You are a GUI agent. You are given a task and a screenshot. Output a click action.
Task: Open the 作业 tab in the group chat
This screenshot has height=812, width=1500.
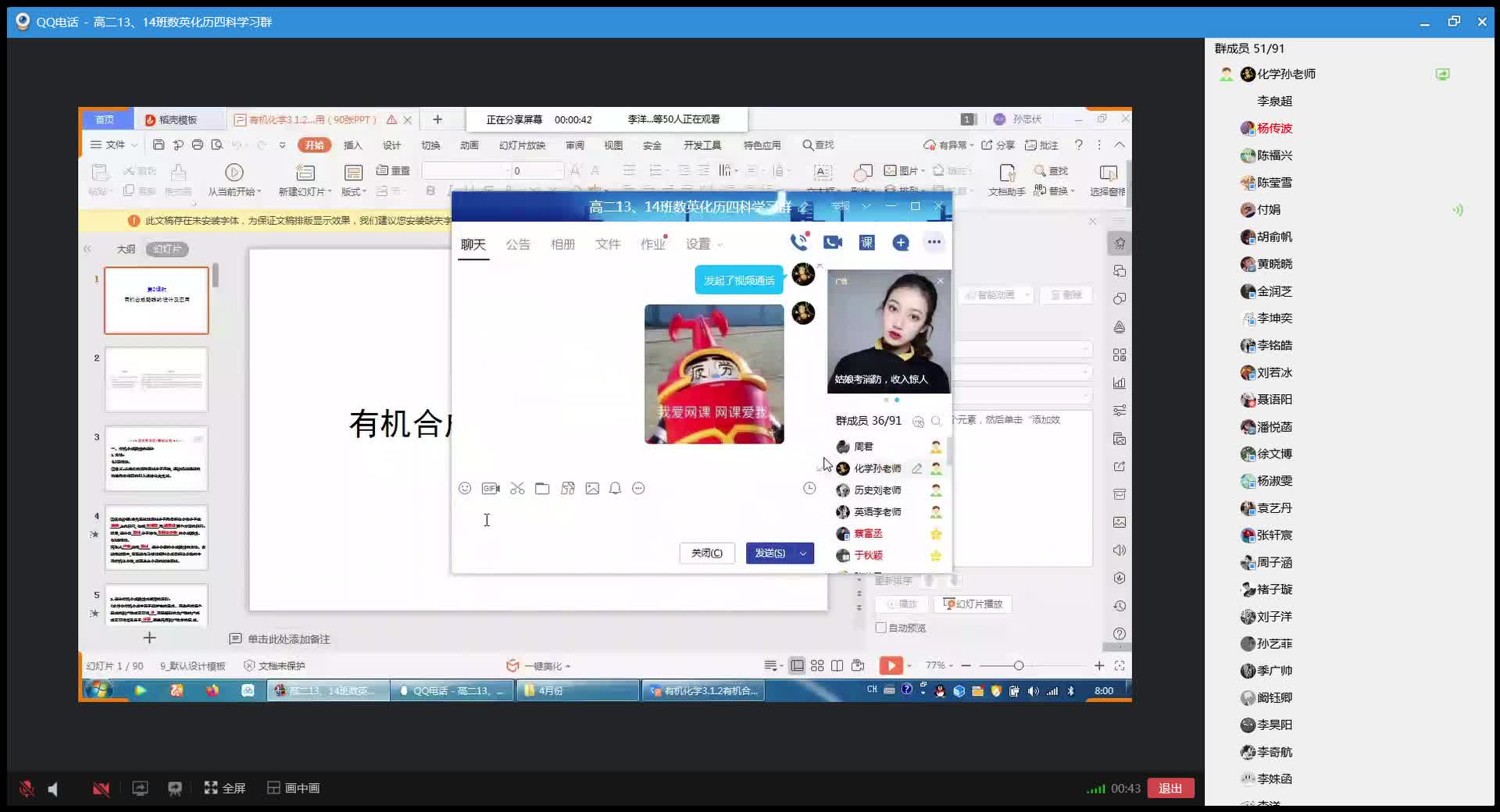(653, 244)
